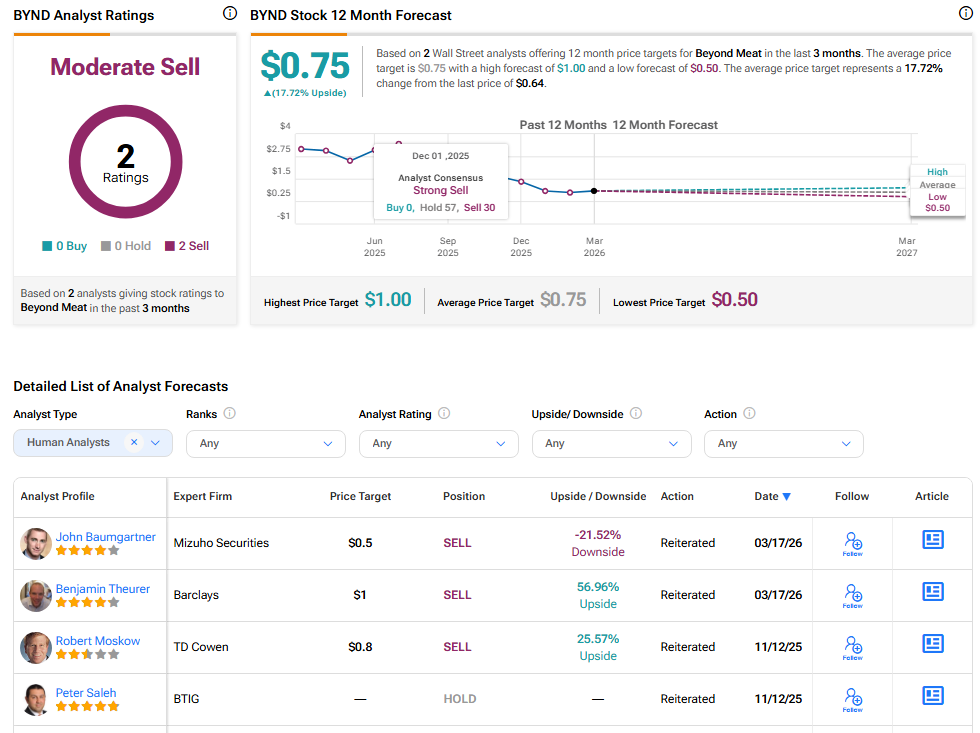Toggle the 0 Buy legend item
This screenshot has height=733, width=980.
pyautogui.click(x=64, y=246)
